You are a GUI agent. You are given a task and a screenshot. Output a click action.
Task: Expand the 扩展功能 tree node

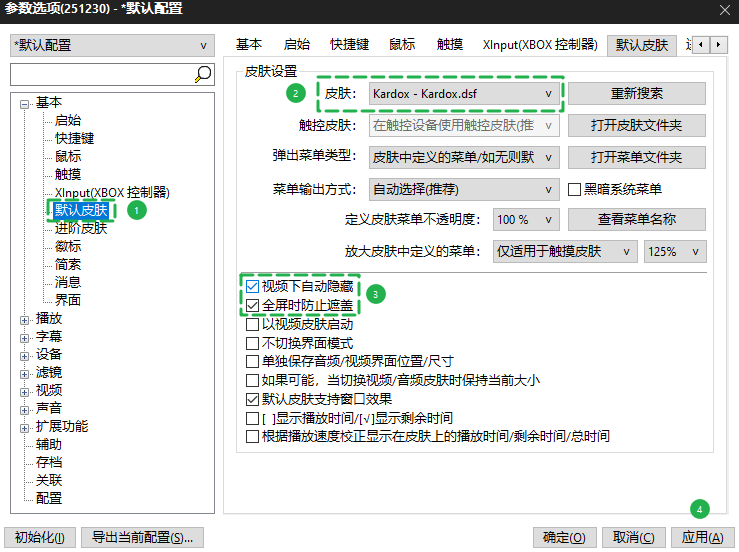pos(25,426)
